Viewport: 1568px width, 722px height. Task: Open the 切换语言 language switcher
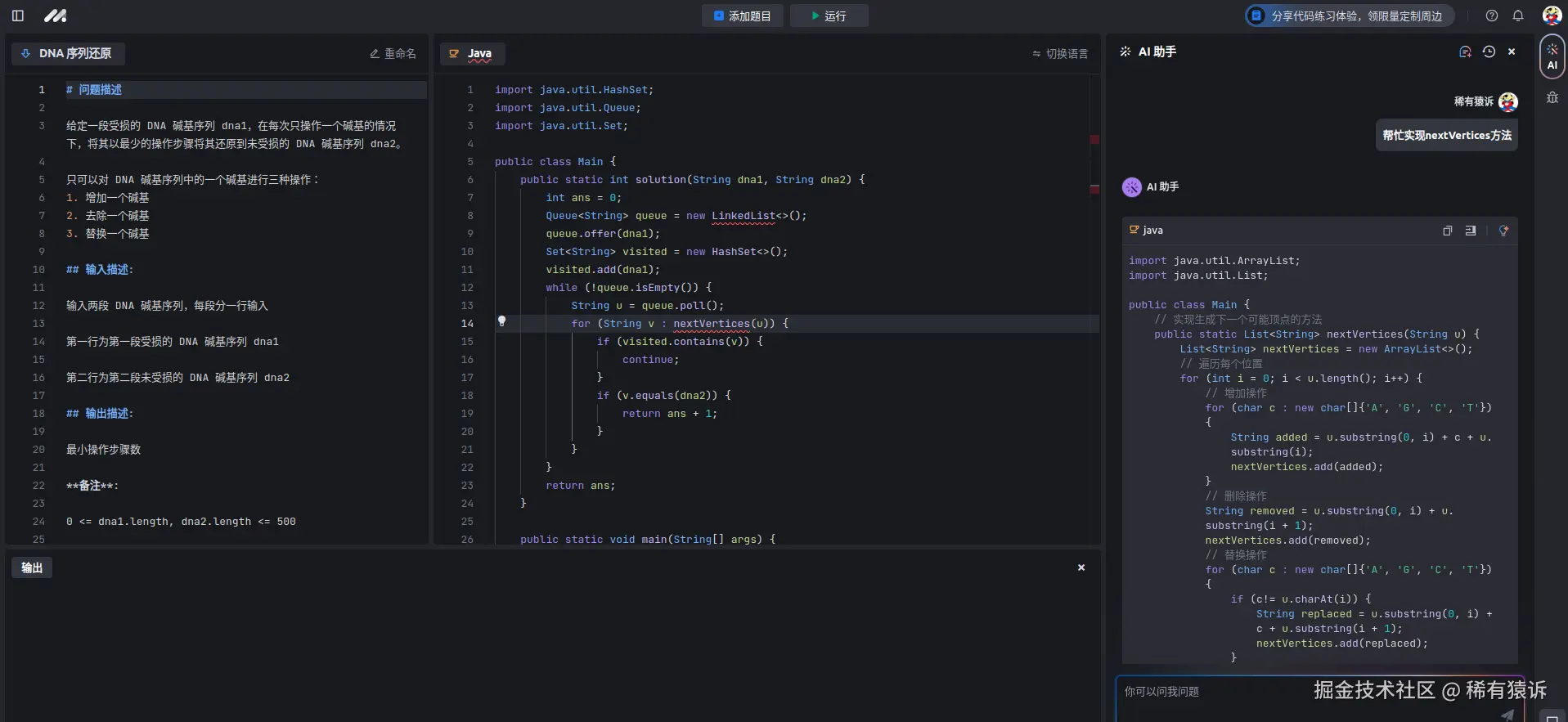(1060, 53)
